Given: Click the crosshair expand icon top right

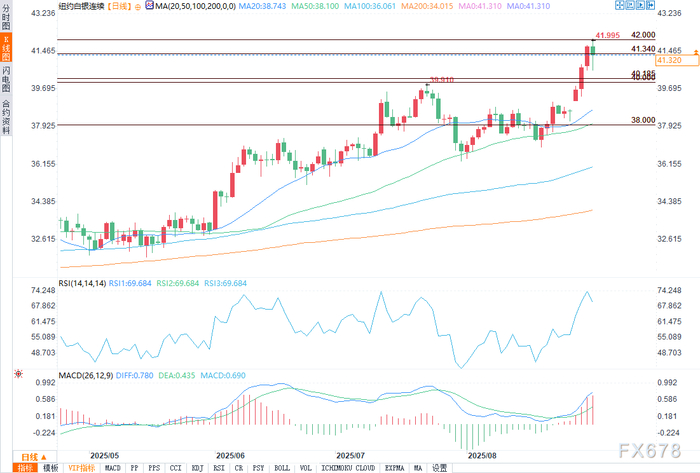Looking at the screenshot, I should [619, 5].
